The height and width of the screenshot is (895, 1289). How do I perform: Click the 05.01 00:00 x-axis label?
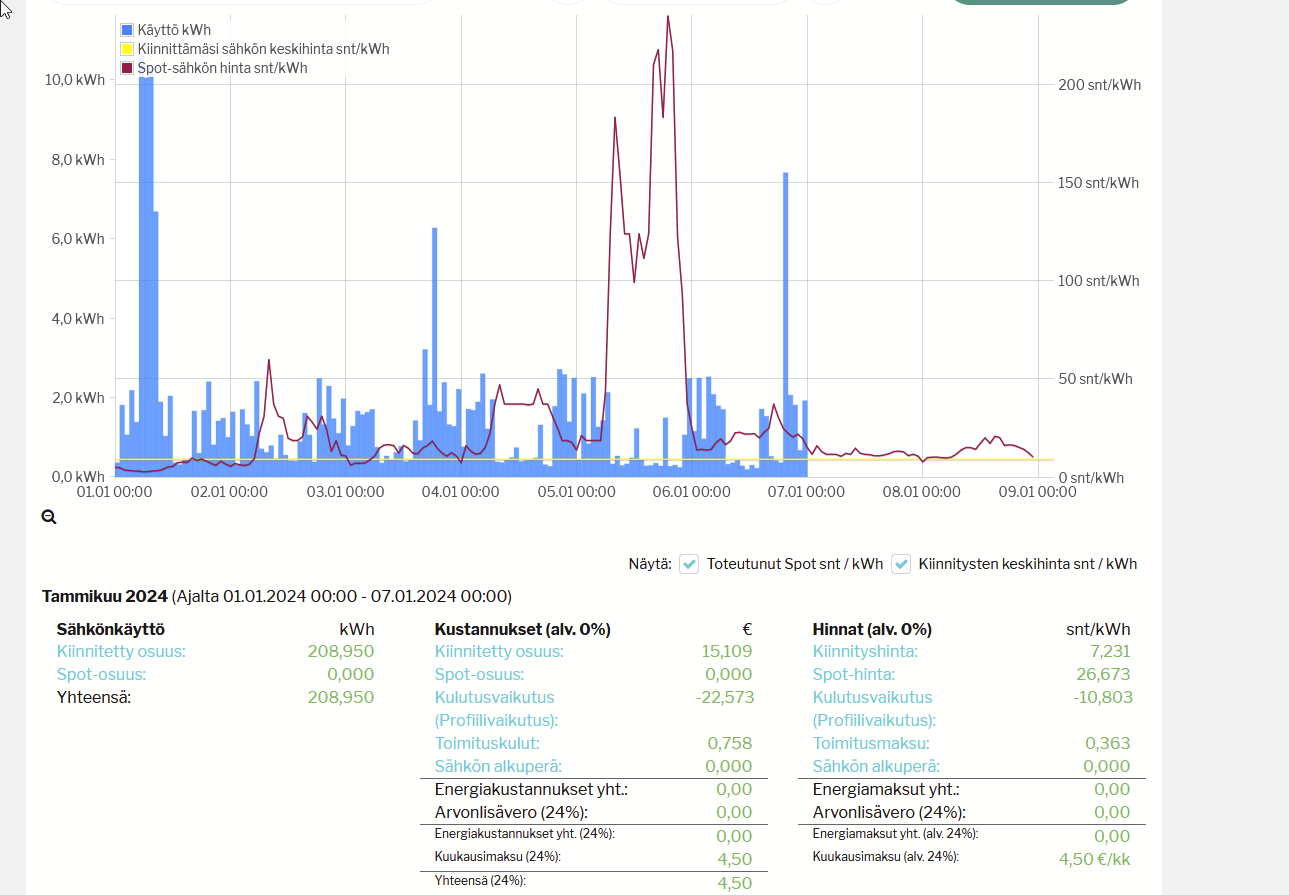coord(576,492)
